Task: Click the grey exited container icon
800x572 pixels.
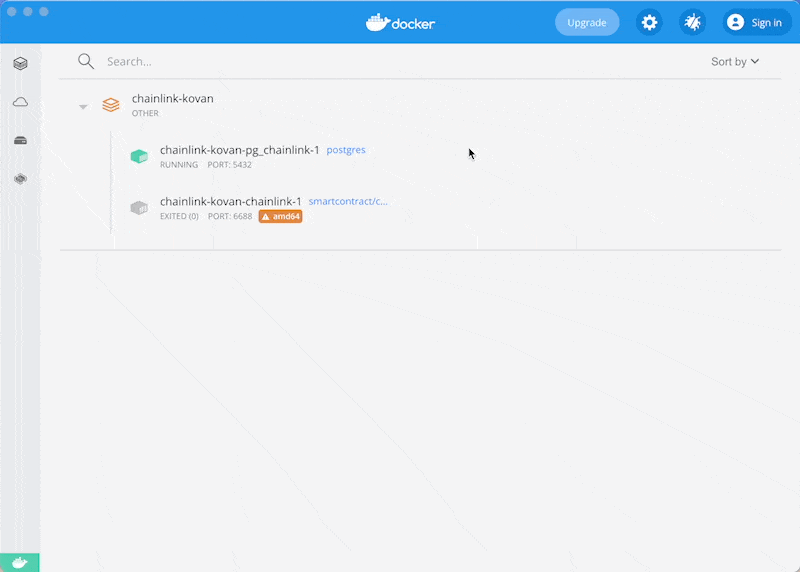Action: tap(139, 208)
